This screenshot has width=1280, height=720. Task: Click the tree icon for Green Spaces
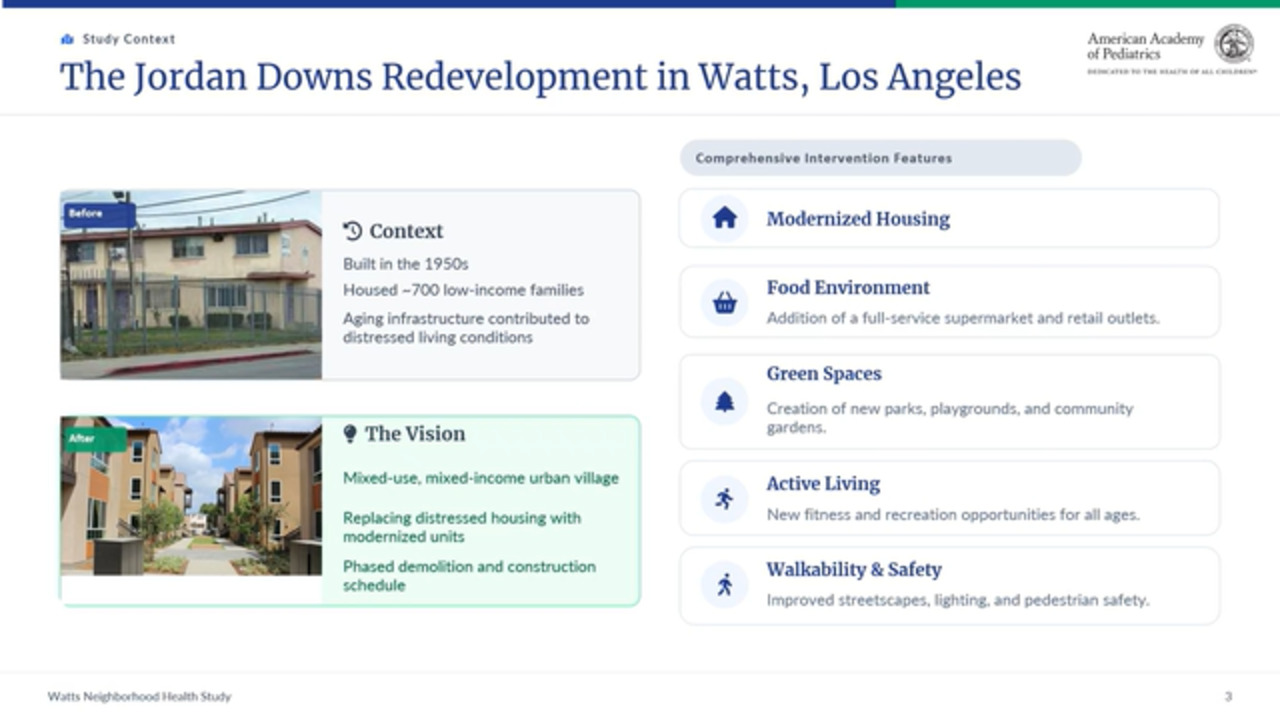point(724,402)
